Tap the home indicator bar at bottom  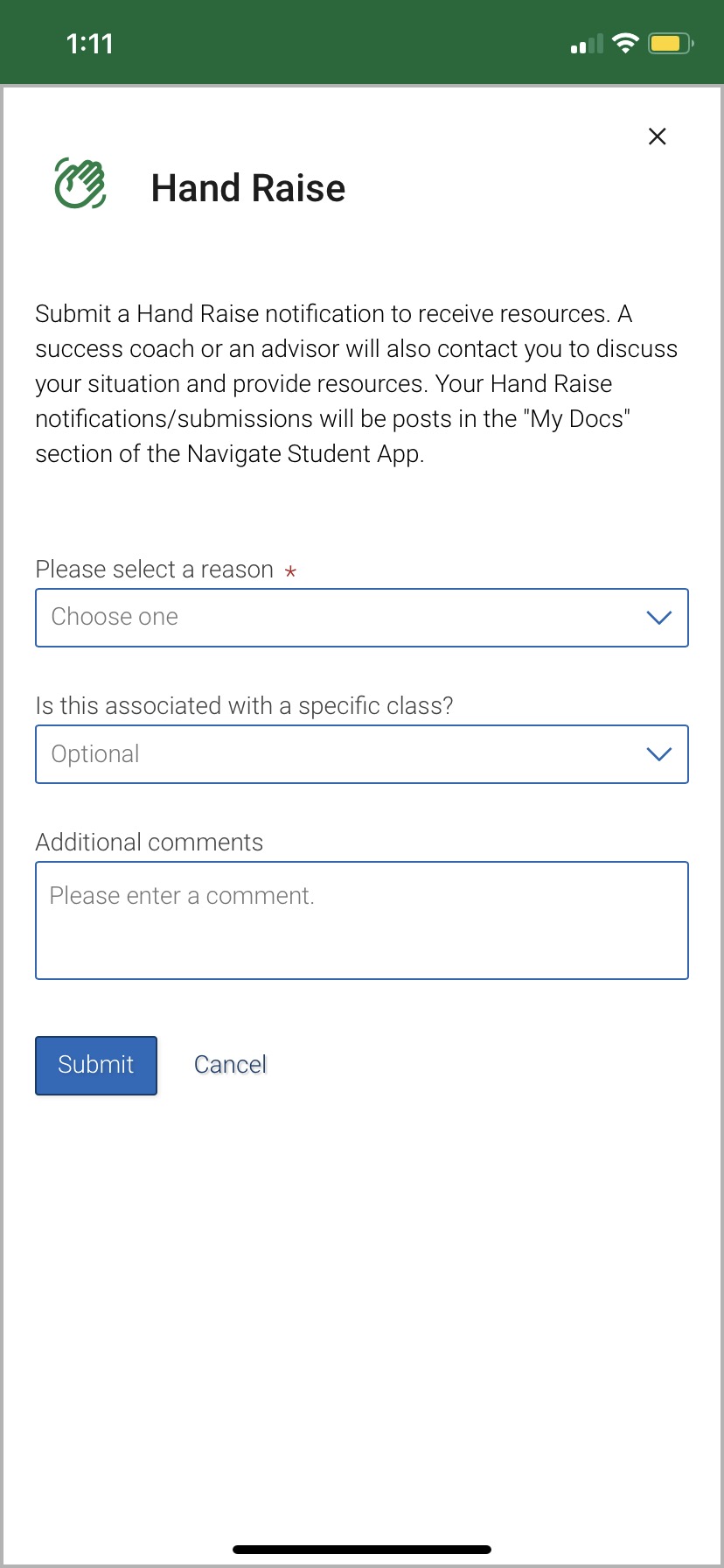(x=362, y=1549)
